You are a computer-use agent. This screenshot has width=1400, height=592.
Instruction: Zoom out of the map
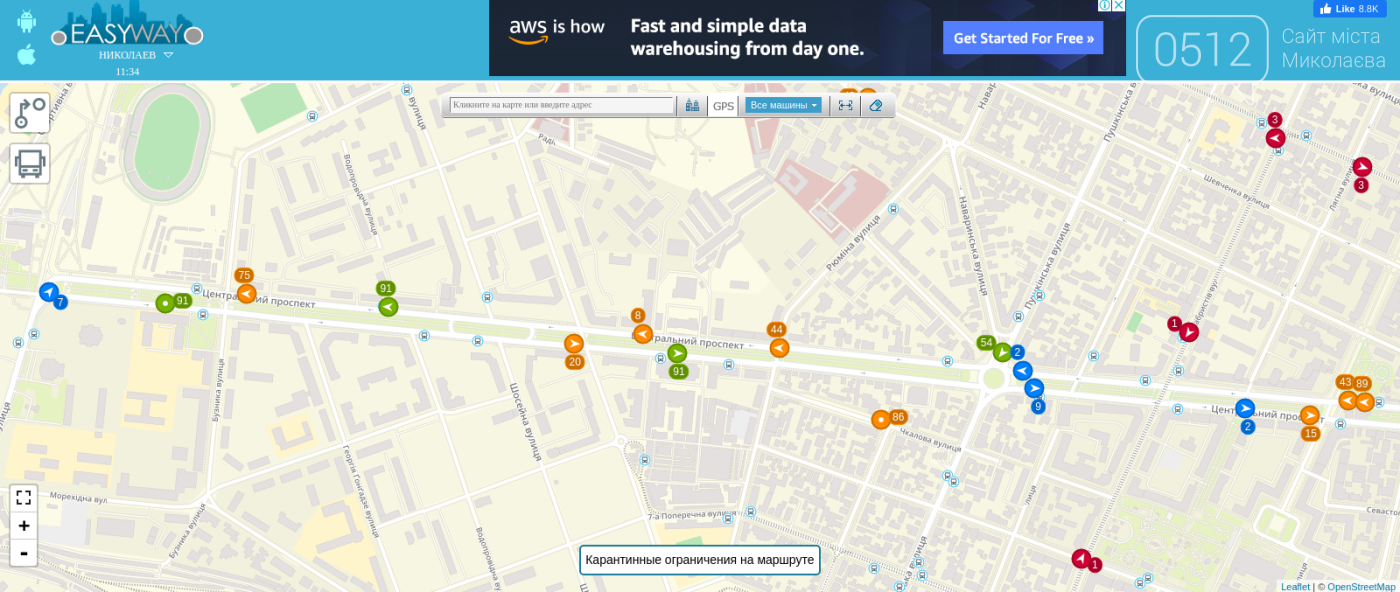(x=24, y=553)
